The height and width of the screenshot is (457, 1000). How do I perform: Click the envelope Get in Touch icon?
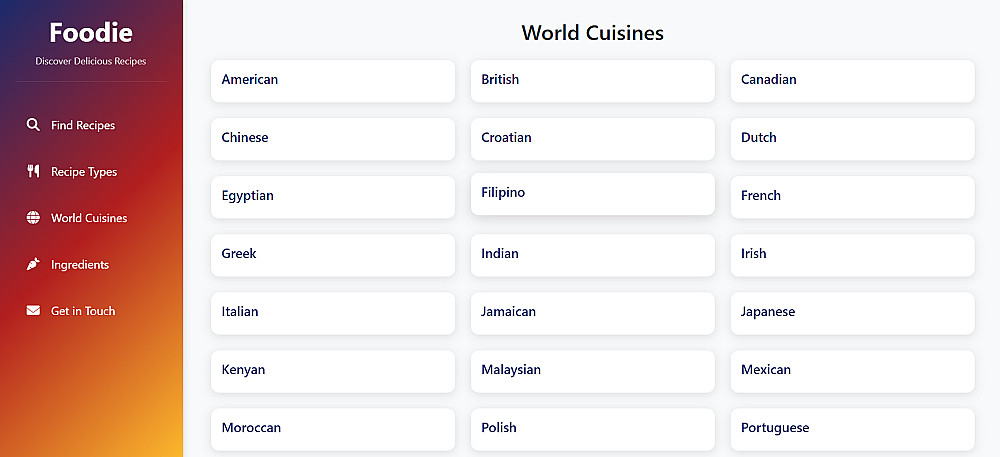click(33, 311)
